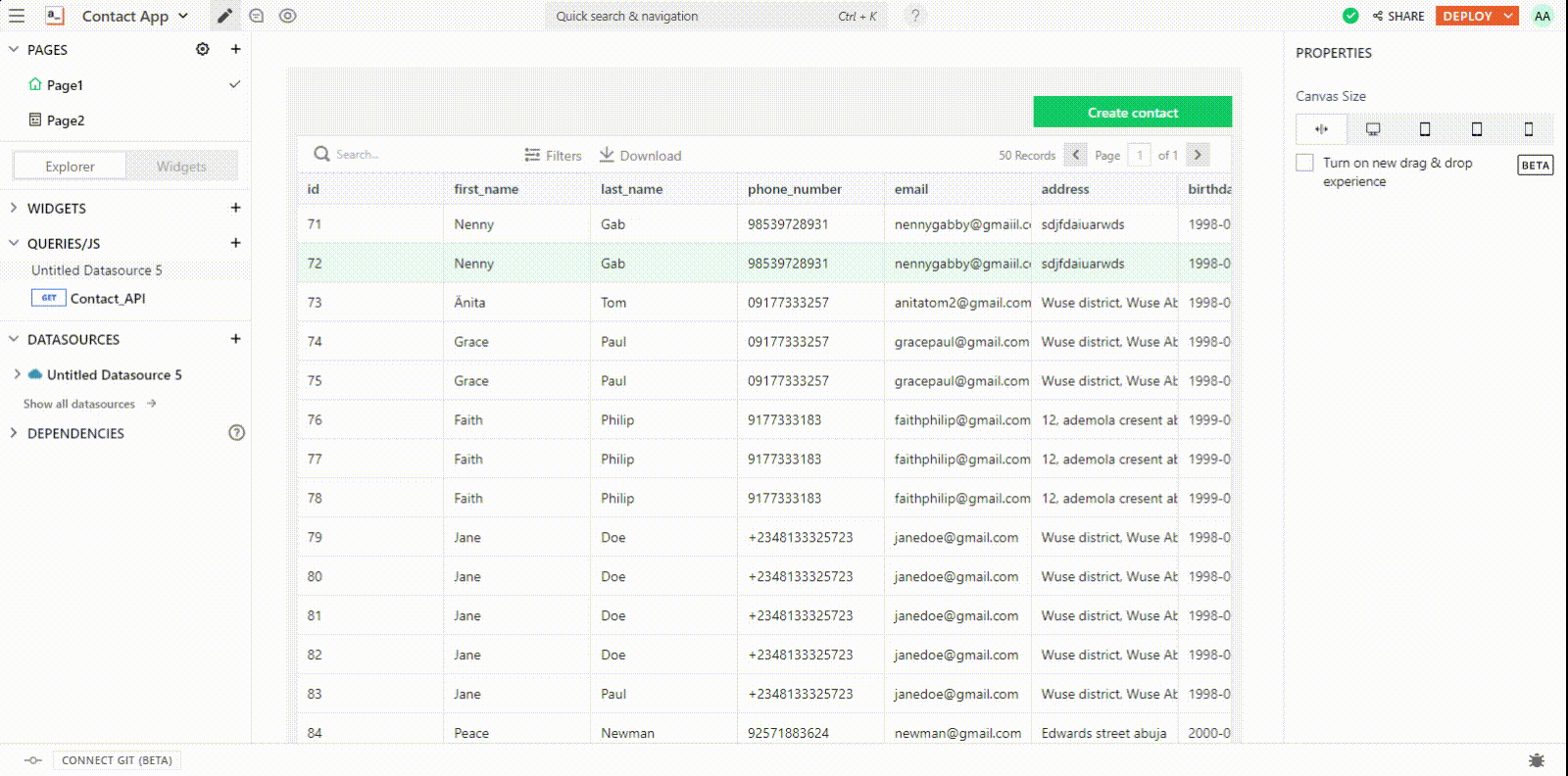This screenshot has height=776, width=1568.
Task: Add a new datasource with plus icon
Action: coord(235,339)
